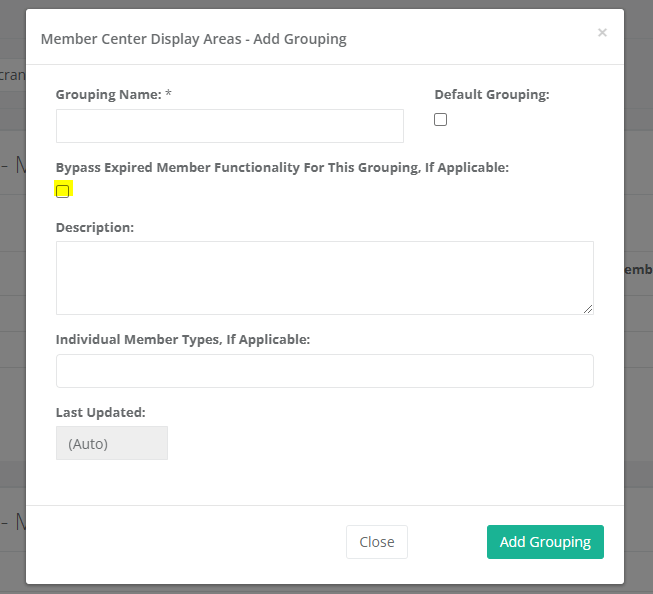Click the green Add Grouping button
This screenshot has height=594, width=653.
click(x=545, y=542)
